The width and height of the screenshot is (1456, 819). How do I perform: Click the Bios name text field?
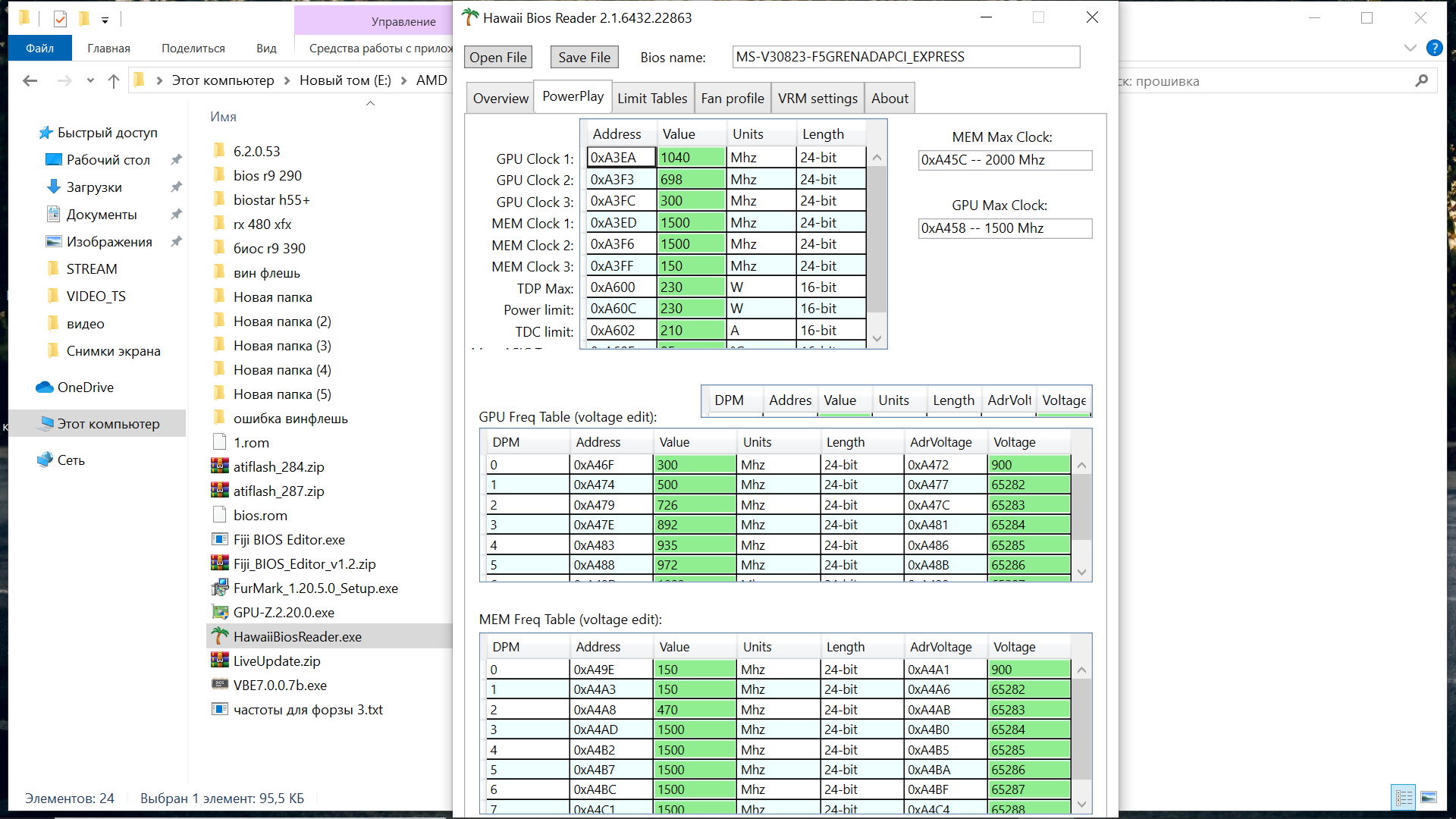point(905,57)
